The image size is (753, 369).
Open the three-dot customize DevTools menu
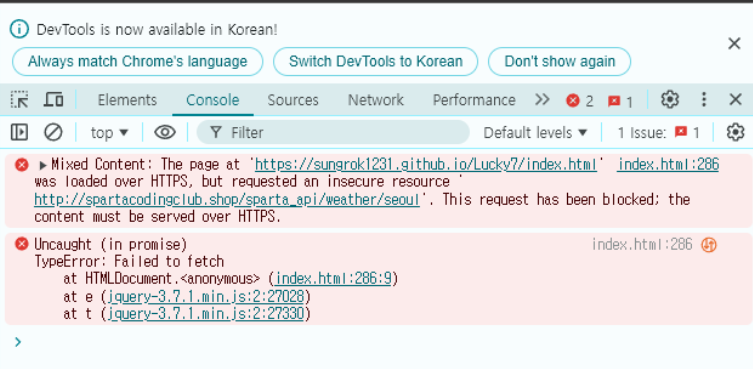click(x=704, y=100)
